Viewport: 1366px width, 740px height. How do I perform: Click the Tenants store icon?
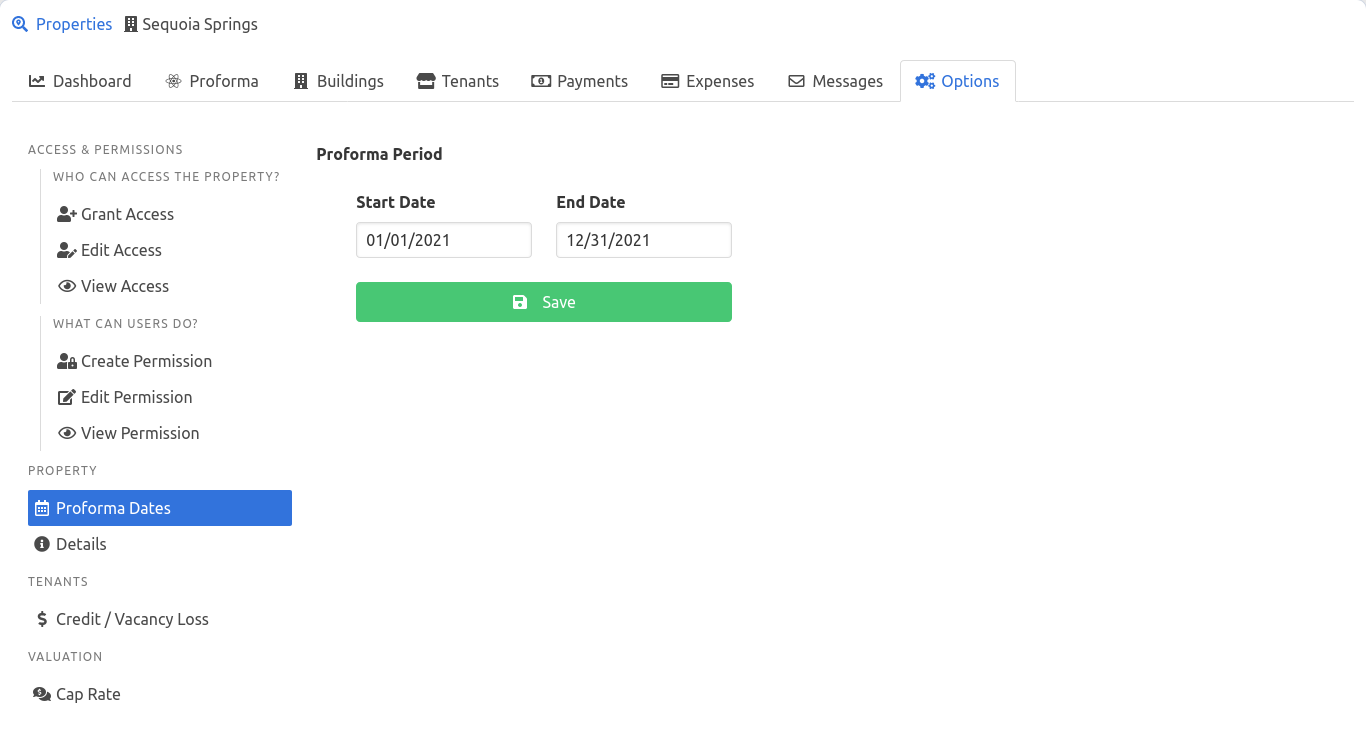[426, 81]
